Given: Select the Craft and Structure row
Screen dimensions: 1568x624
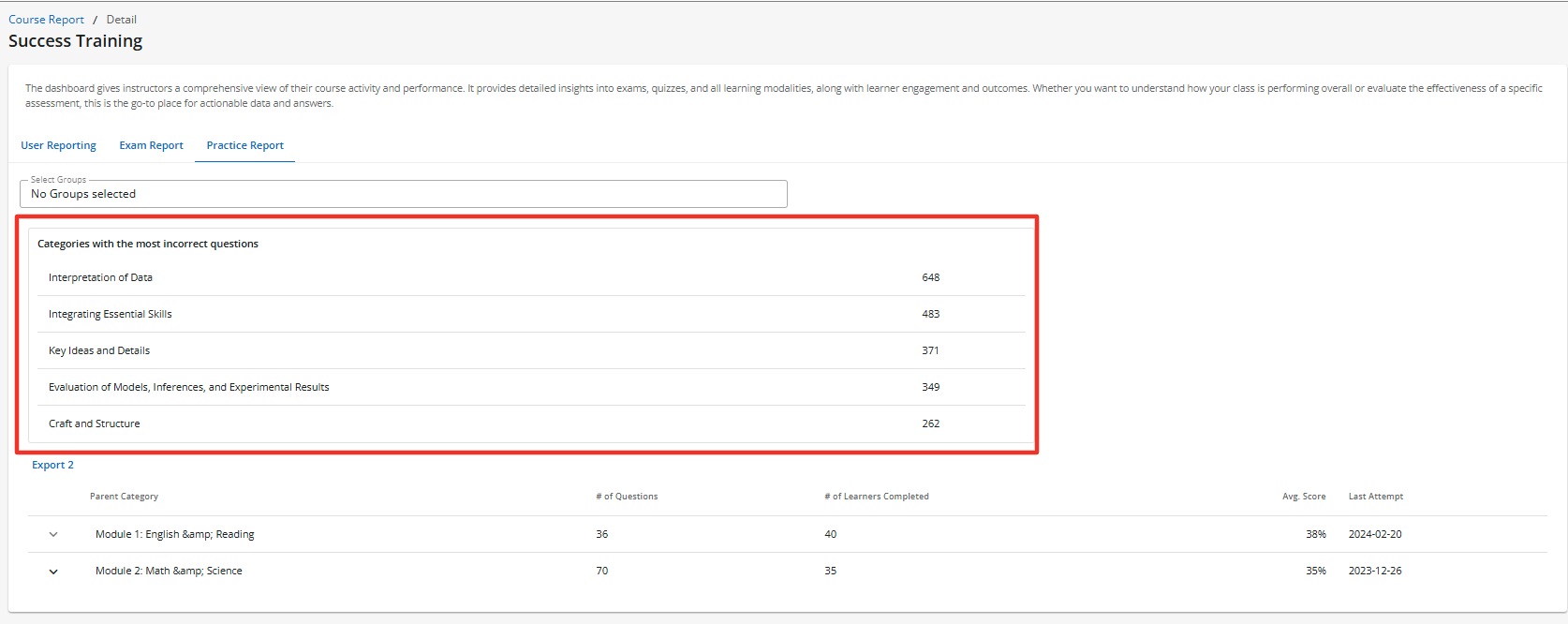Looking at the screenshot, I should (95, 423).
